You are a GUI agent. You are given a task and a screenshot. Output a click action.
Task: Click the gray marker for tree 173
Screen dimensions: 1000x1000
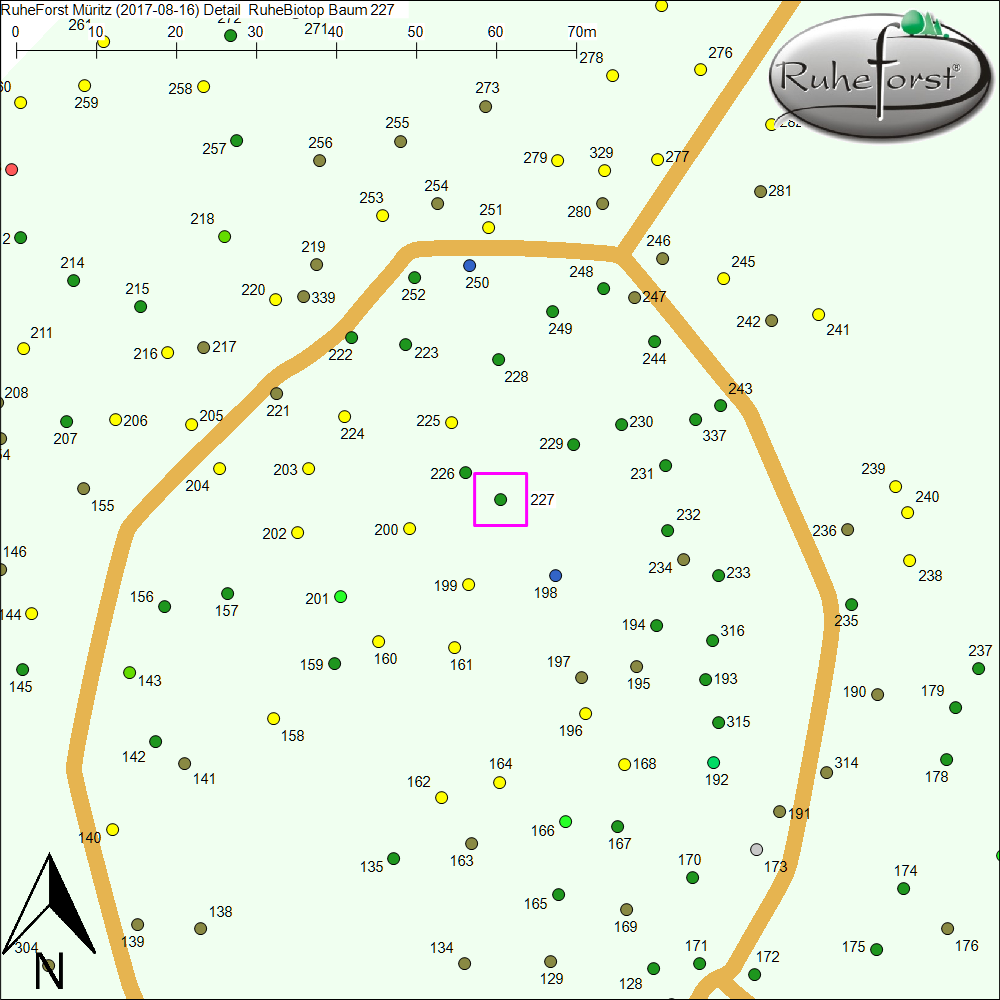point(756,849)
